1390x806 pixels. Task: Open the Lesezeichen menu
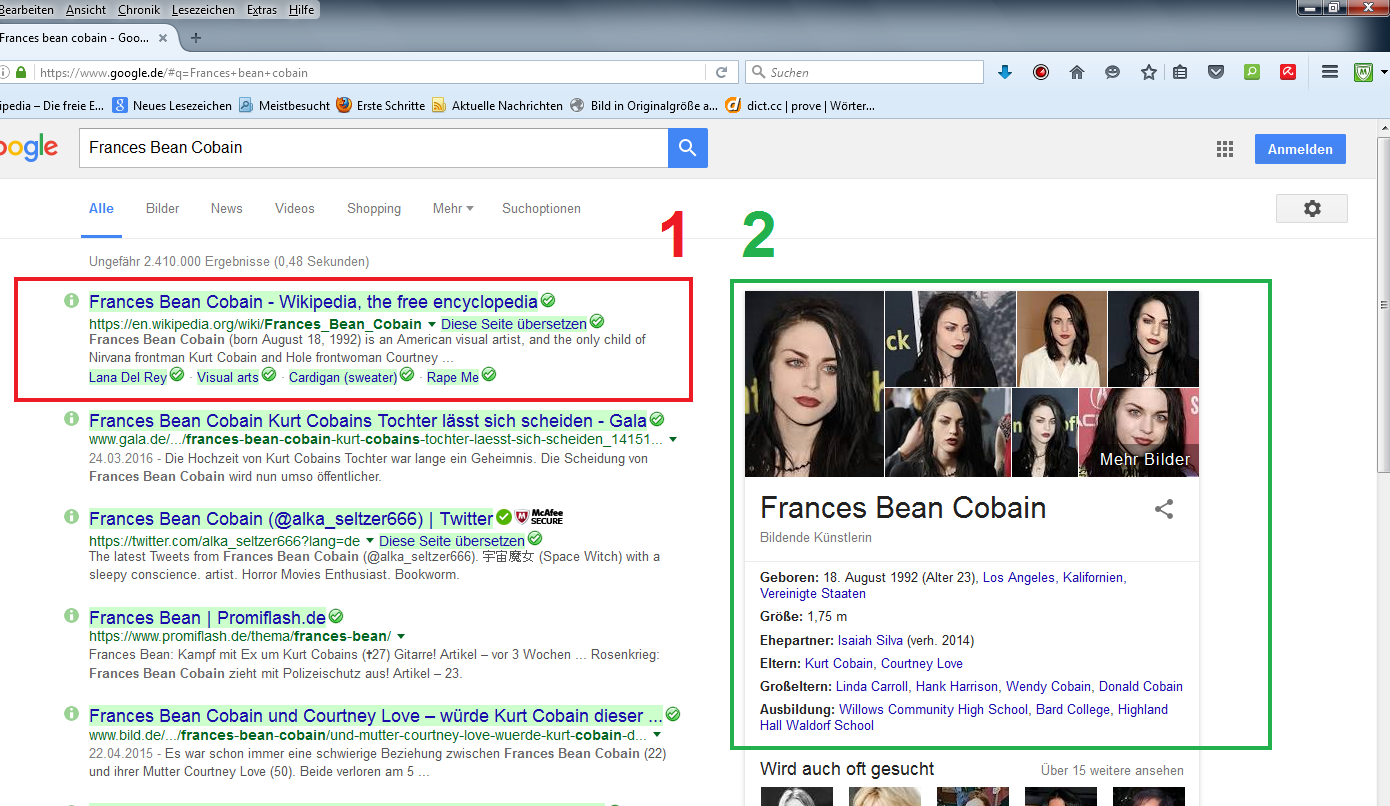point(203,10)
